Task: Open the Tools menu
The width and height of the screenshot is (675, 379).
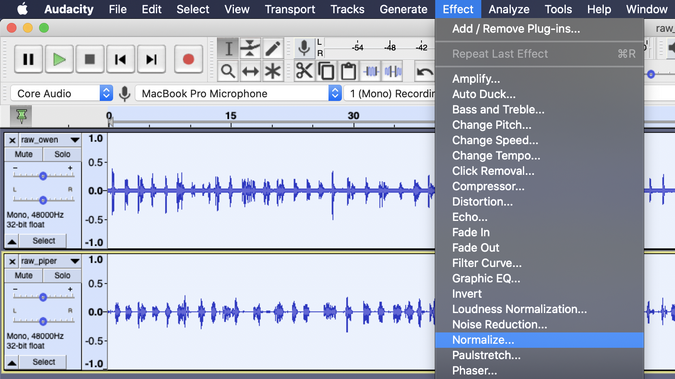Action: (x=558, y=9)
